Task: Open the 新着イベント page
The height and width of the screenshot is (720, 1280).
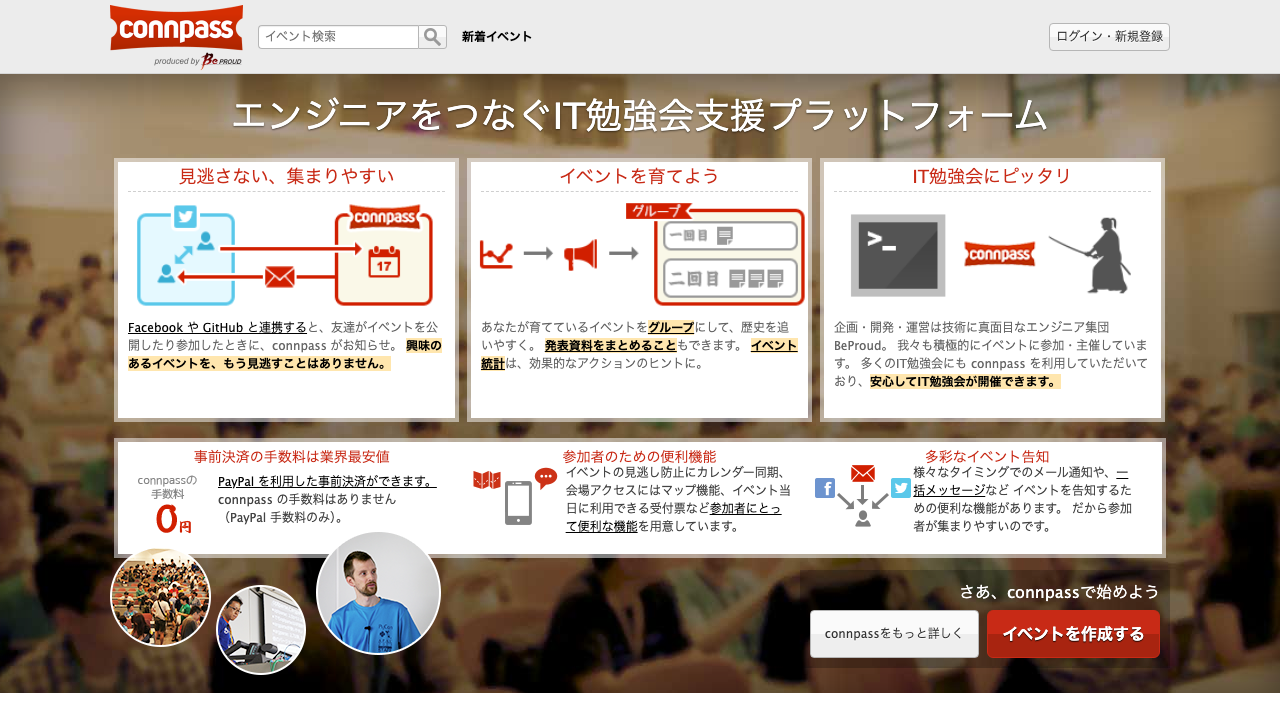Action: [496, 36]
